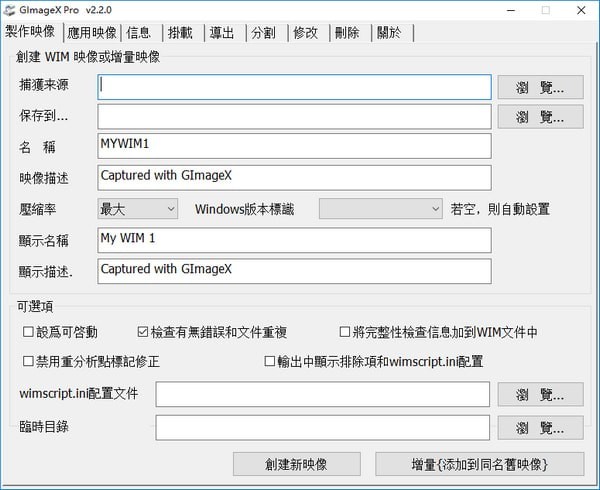Click the 名稱 field containing MYWIM1

coord(294,146)
